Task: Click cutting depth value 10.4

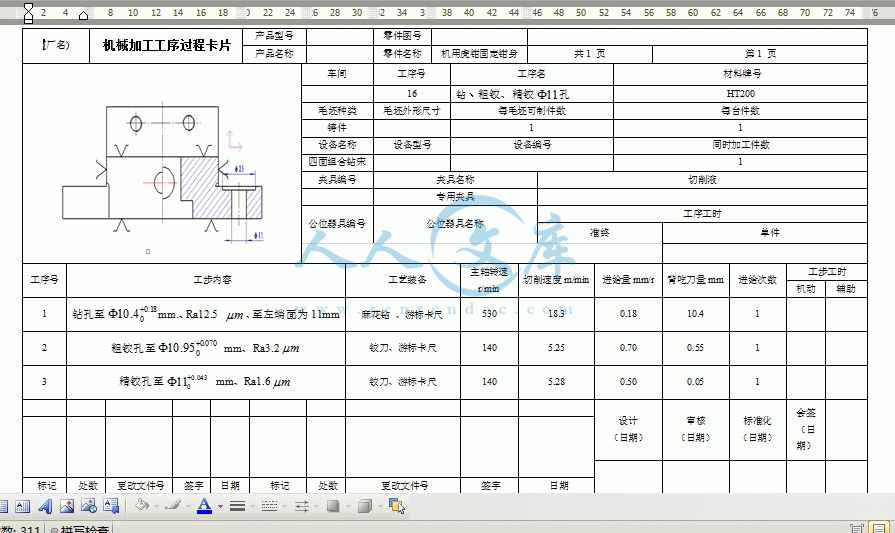Action: [x=695, y=314]
